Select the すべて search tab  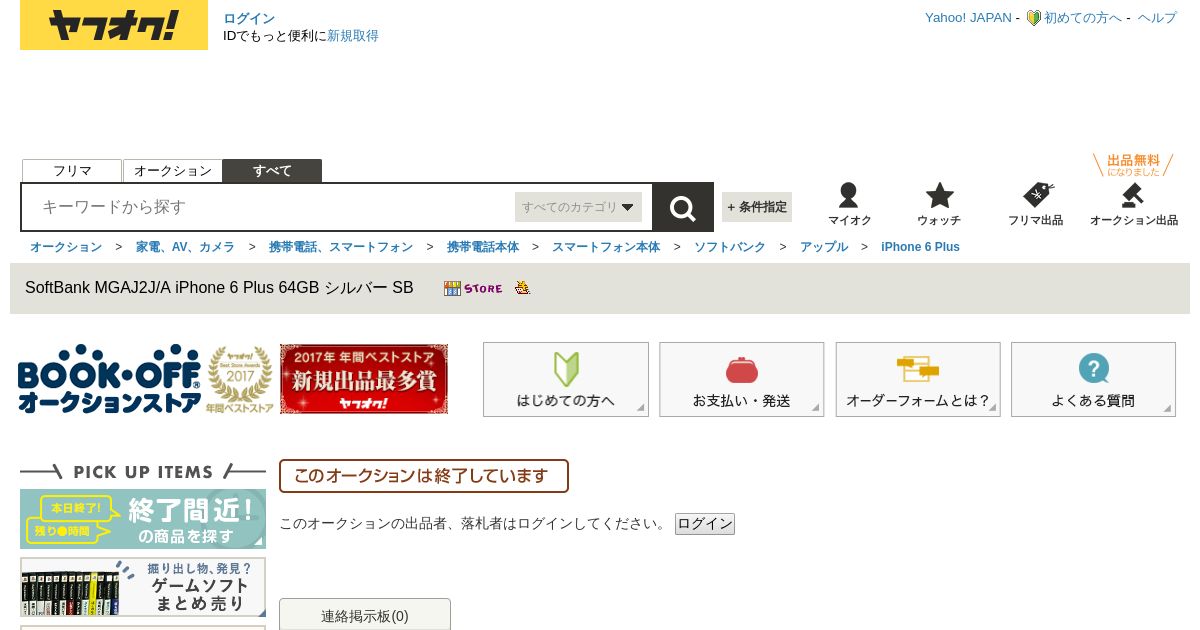(x=272, y=171)
